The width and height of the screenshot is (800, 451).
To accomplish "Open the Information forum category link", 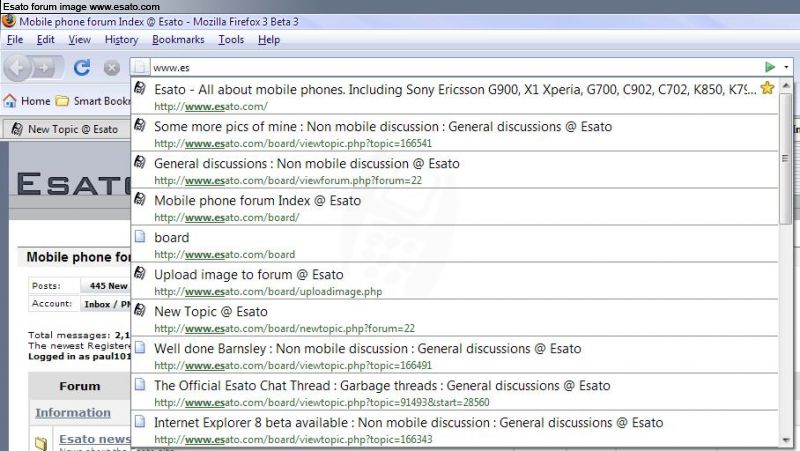I will (x=73, y=412).
